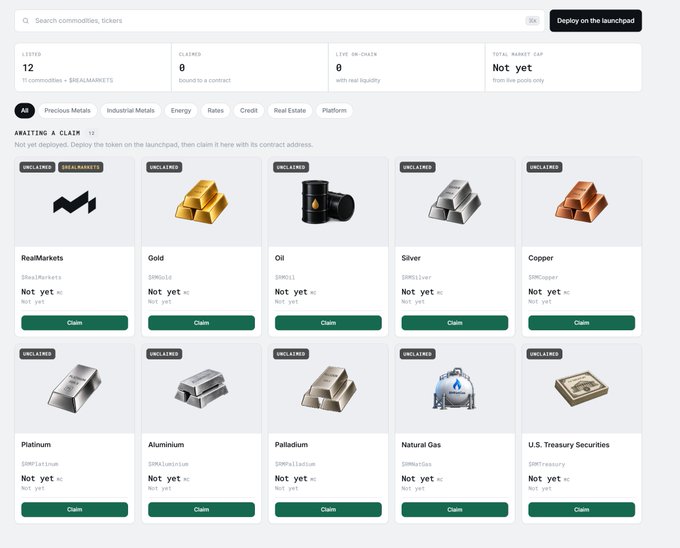Click the UNCLAIMED badge on RealMarkets card
The image size is (680, 548).
click(37, 167)
